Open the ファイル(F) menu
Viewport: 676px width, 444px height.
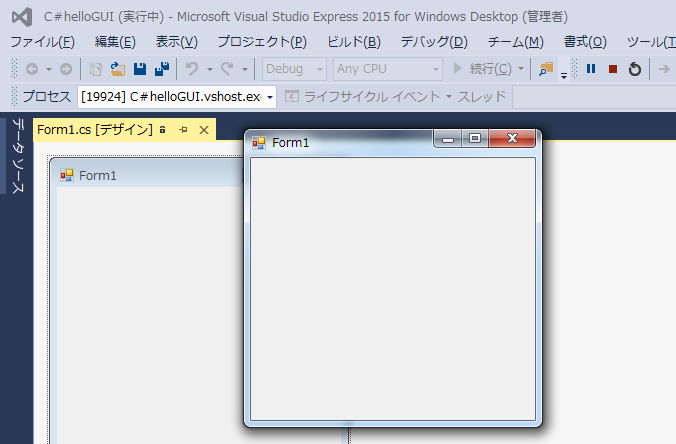tap(43, 42)
